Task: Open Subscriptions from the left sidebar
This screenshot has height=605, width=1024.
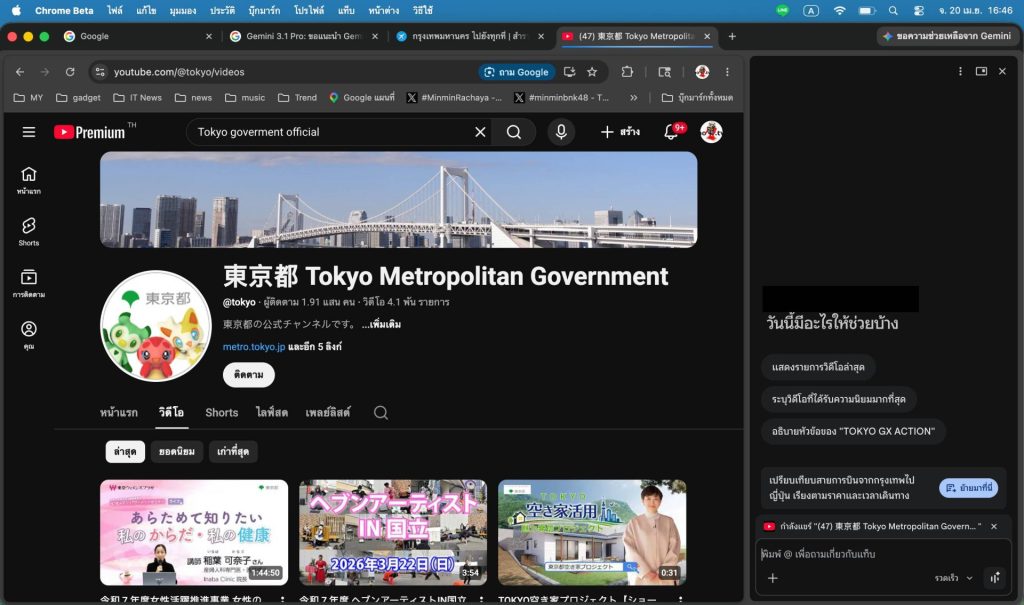Action: pos(29,283)
